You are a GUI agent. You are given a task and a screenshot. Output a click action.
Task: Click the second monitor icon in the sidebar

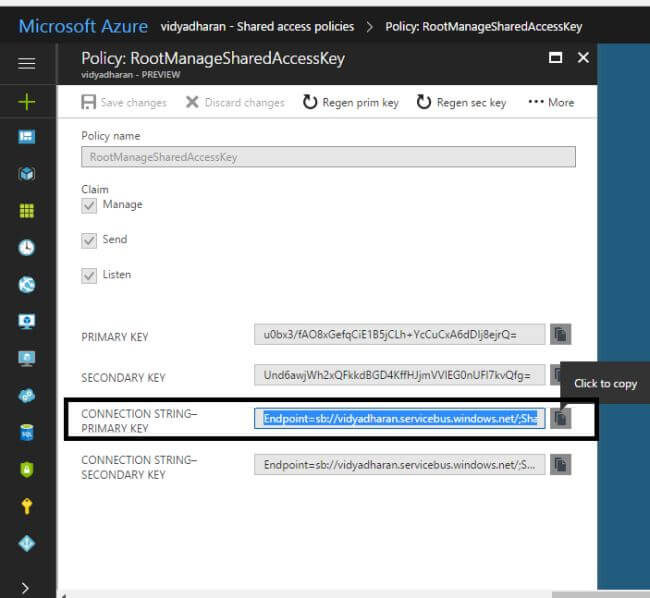click(27, 358)
